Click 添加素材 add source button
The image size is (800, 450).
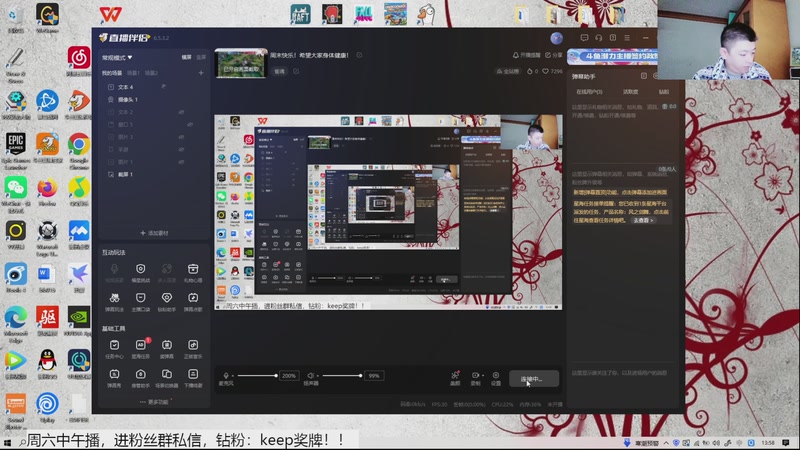[x=154, y=233]
